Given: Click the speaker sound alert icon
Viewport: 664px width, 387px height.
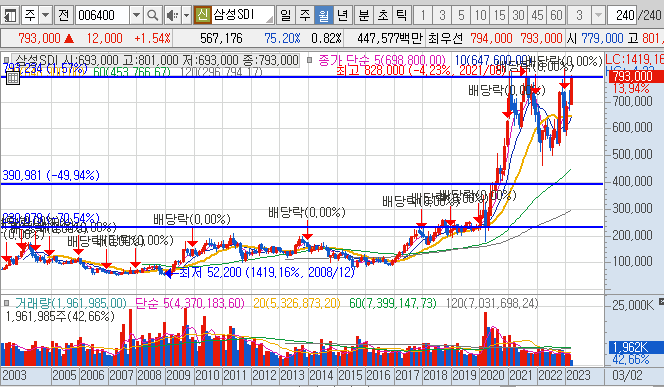Looking at the screenshot, I should 172,16.
